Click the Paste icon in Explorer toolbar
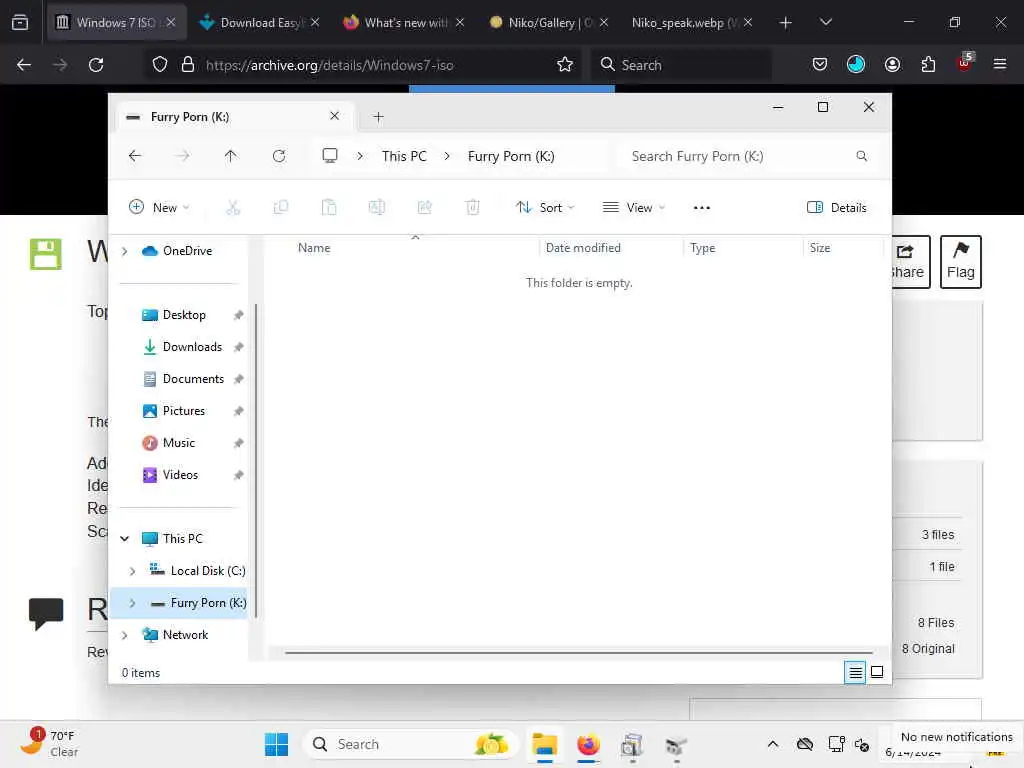Image resolution: width=1024 pixels, height=768 pixels. tap(329, 208)
